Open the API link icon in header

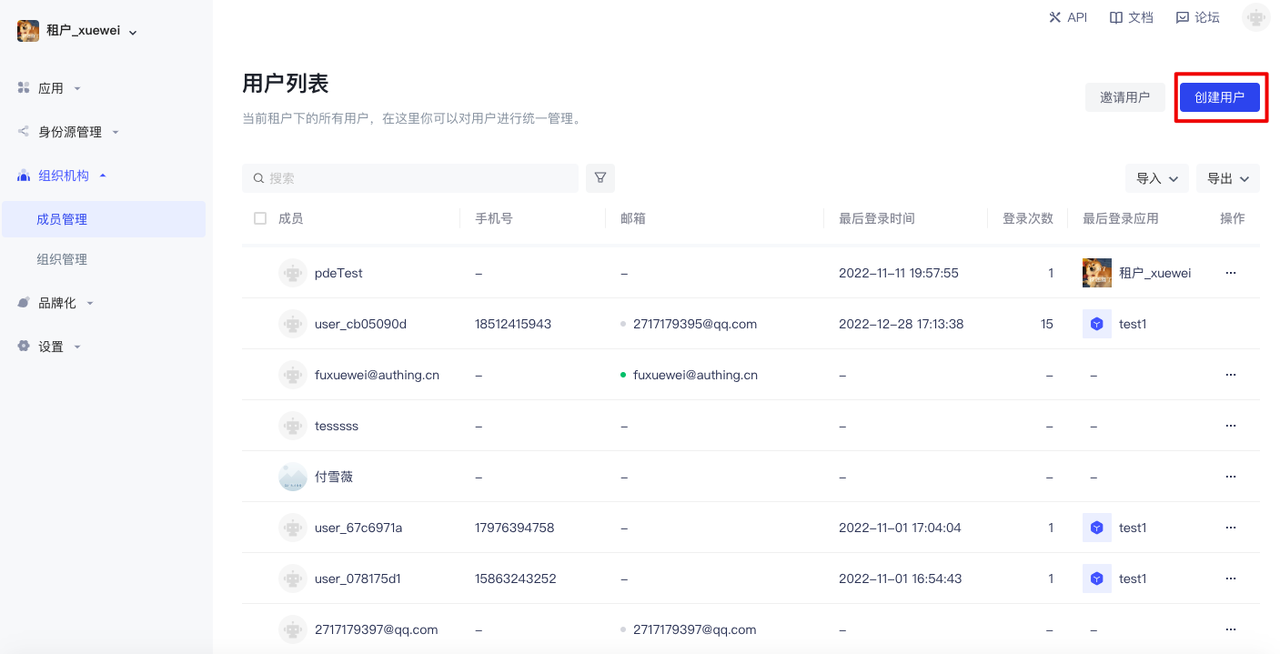click(1055, 17)
